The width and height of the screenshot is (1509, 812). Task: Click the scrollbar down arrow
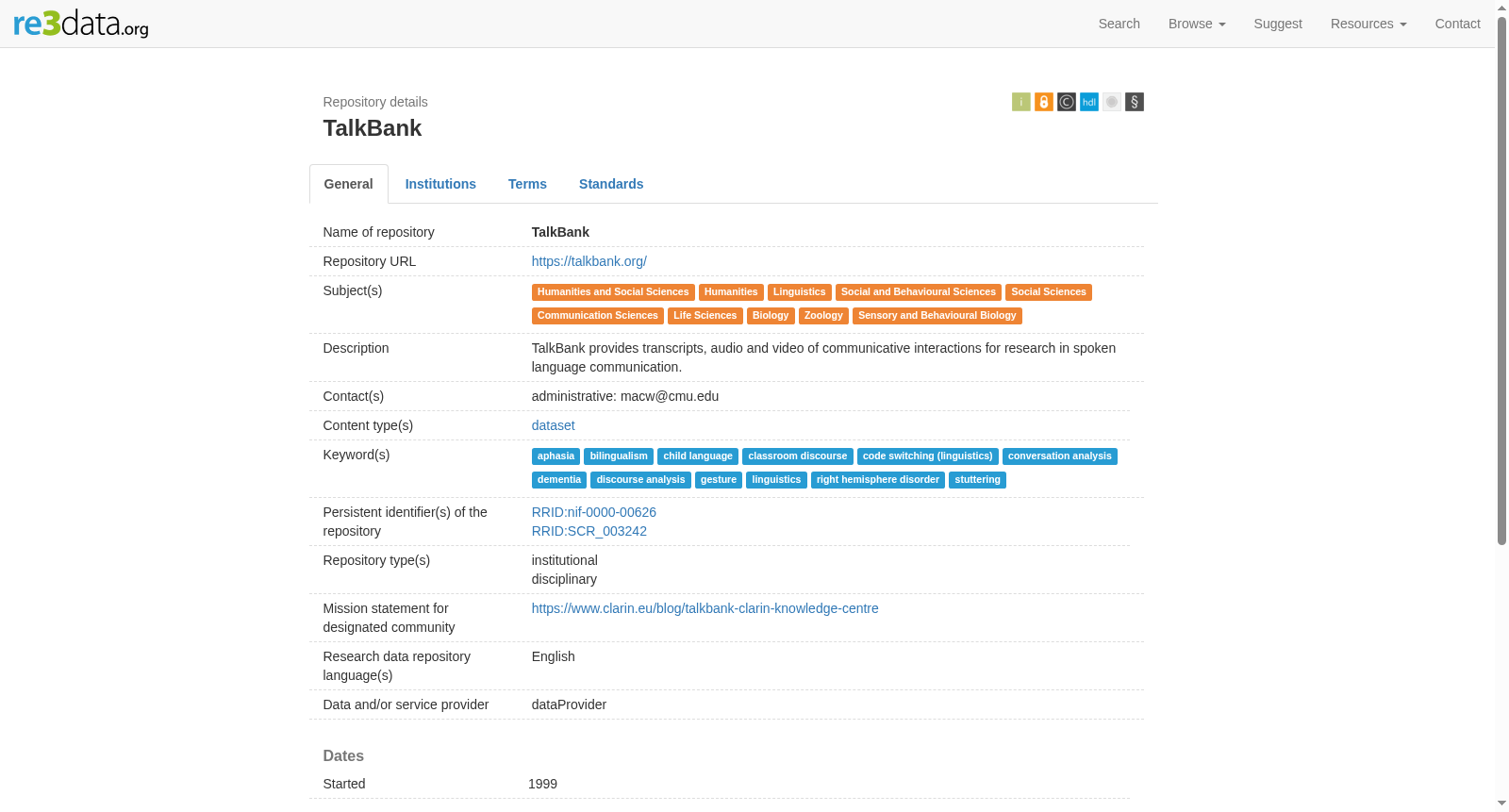(1501, 804)
